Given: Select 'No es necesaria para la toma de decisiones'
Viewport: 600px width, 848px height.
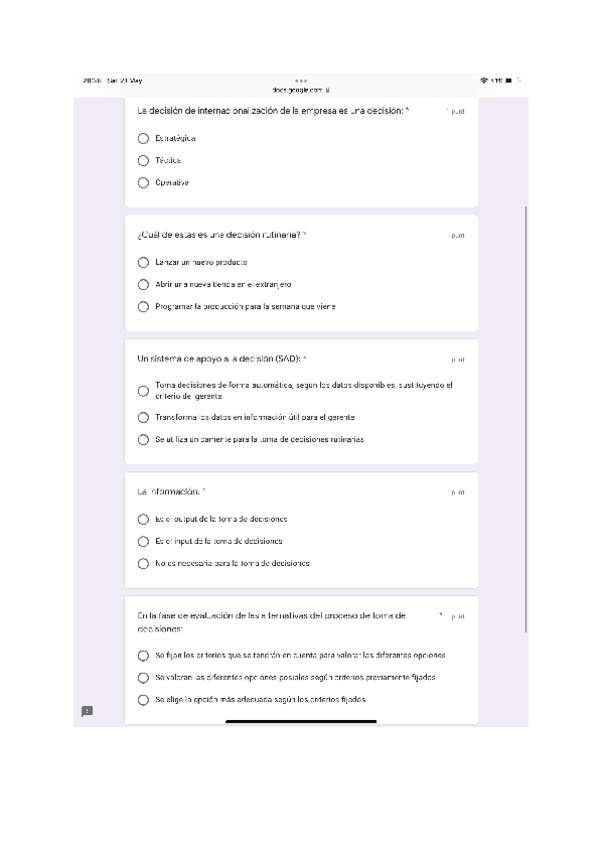Looking at the screenshot, I should [143, 563].
